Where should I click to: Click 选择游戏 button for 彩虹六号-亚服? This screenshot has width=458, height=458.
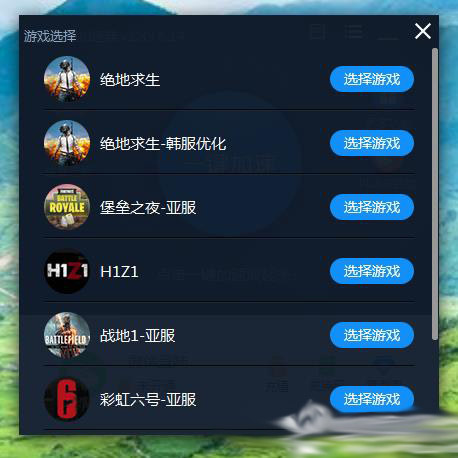click(372, 399)
